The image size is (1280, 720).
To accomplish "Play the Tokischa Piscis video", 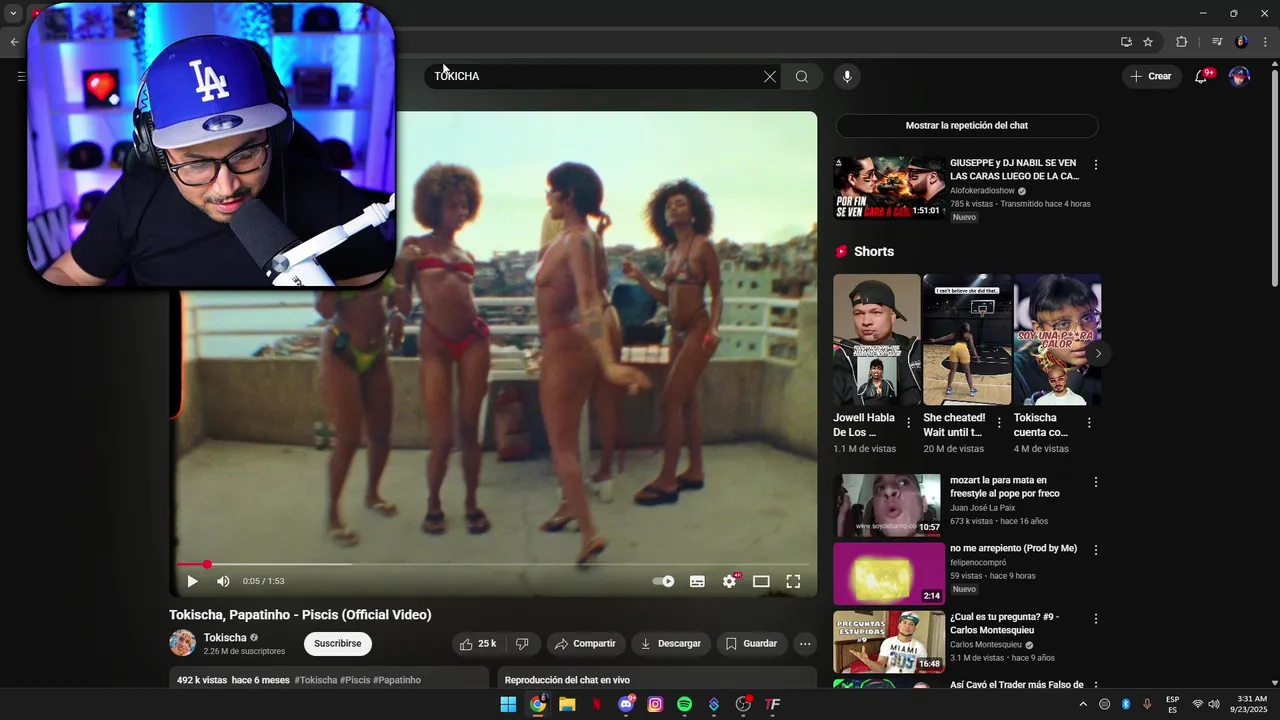I will 192,581.
